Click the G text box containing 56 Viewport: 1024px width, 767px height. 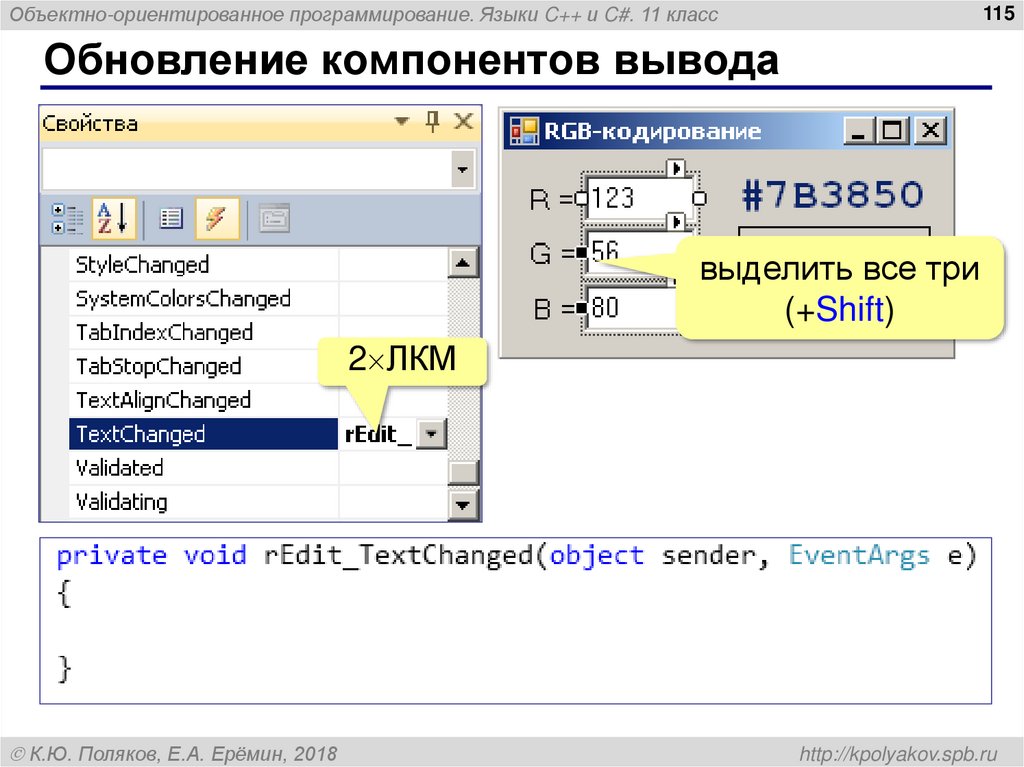[632, 252]
